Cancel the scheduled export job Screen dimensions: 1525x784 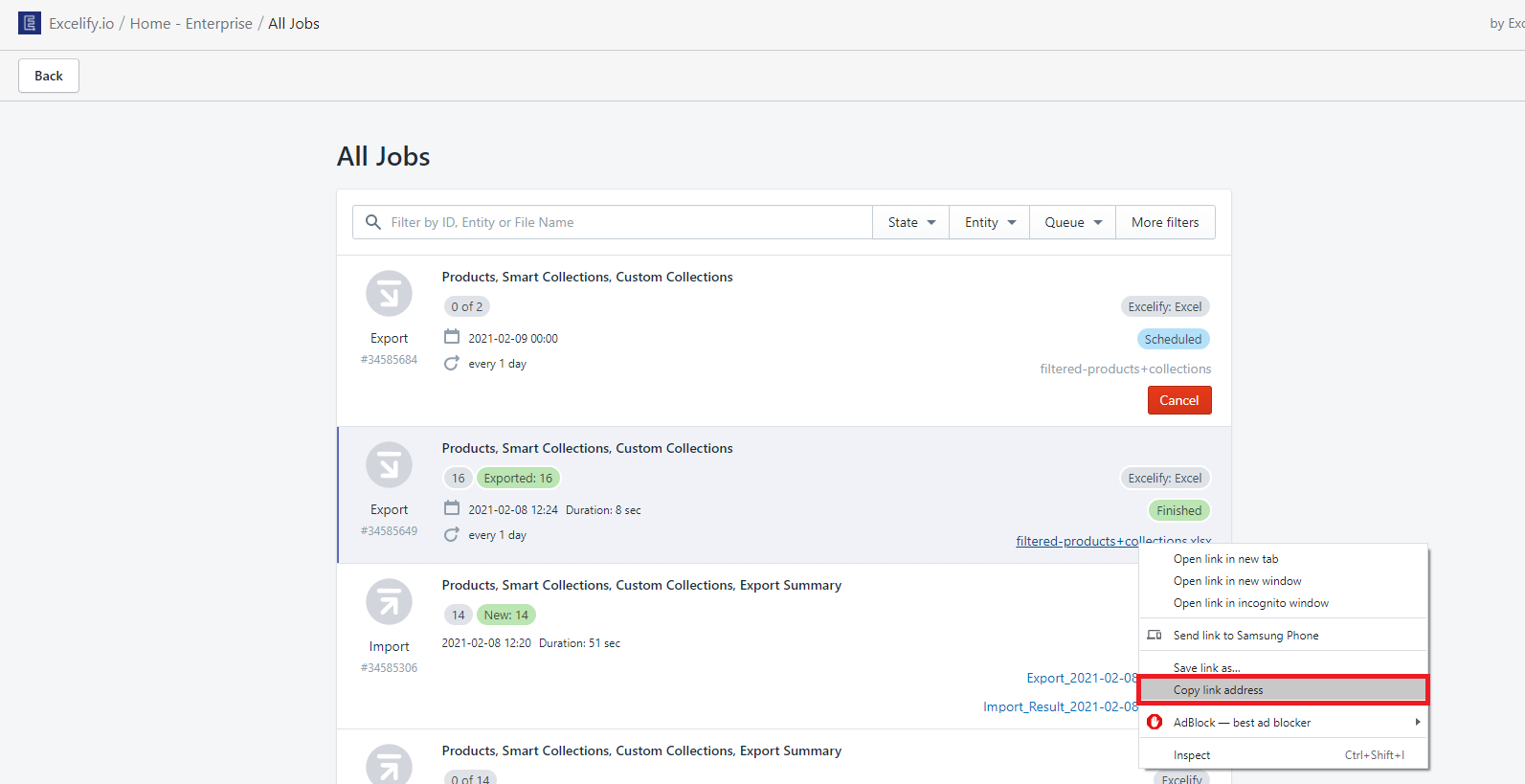pyautogui.click(x=1178, y=400)
